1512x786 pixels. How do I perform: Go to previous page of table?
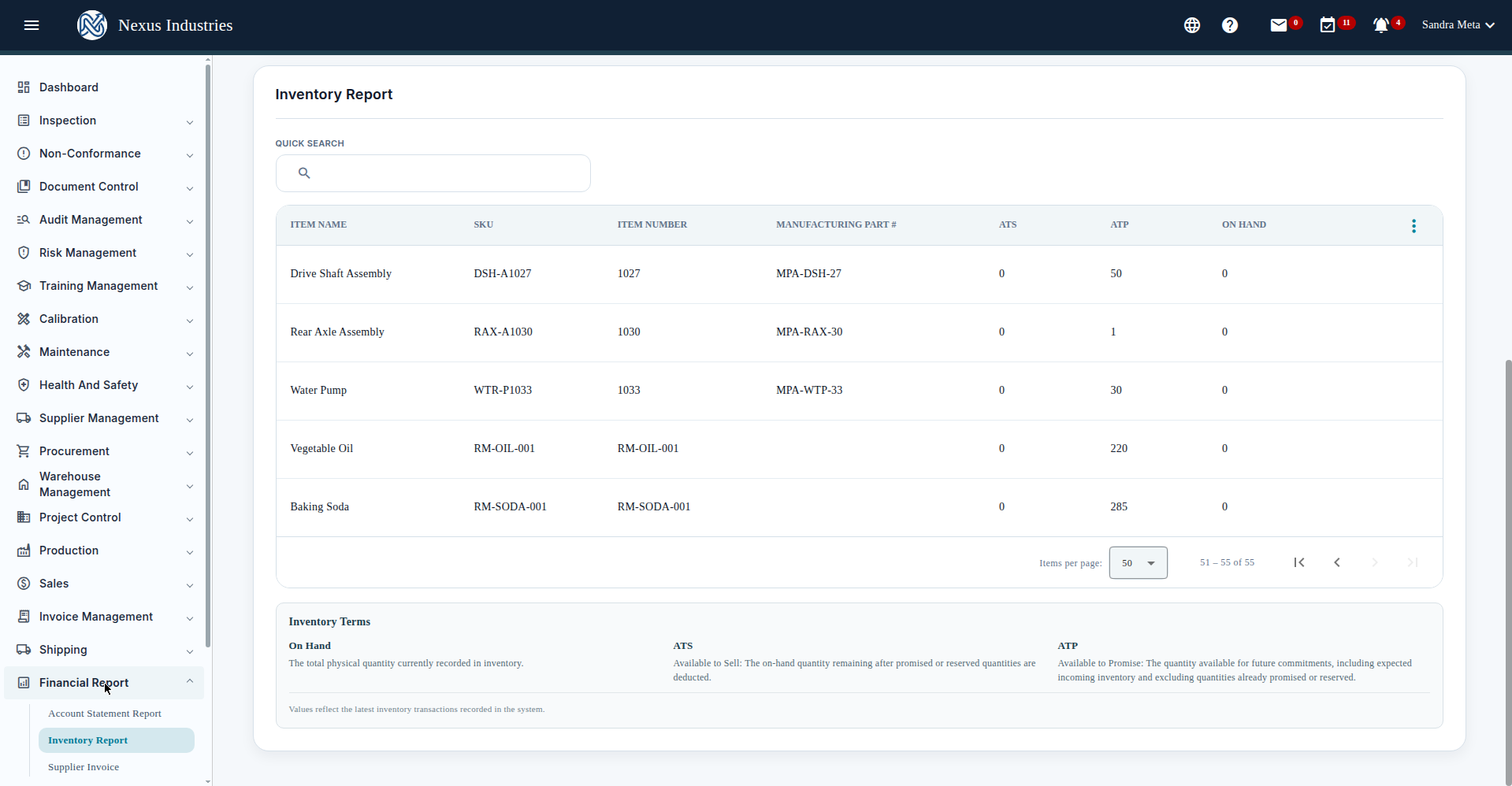pyautogui.click(x=1337, y=562)
